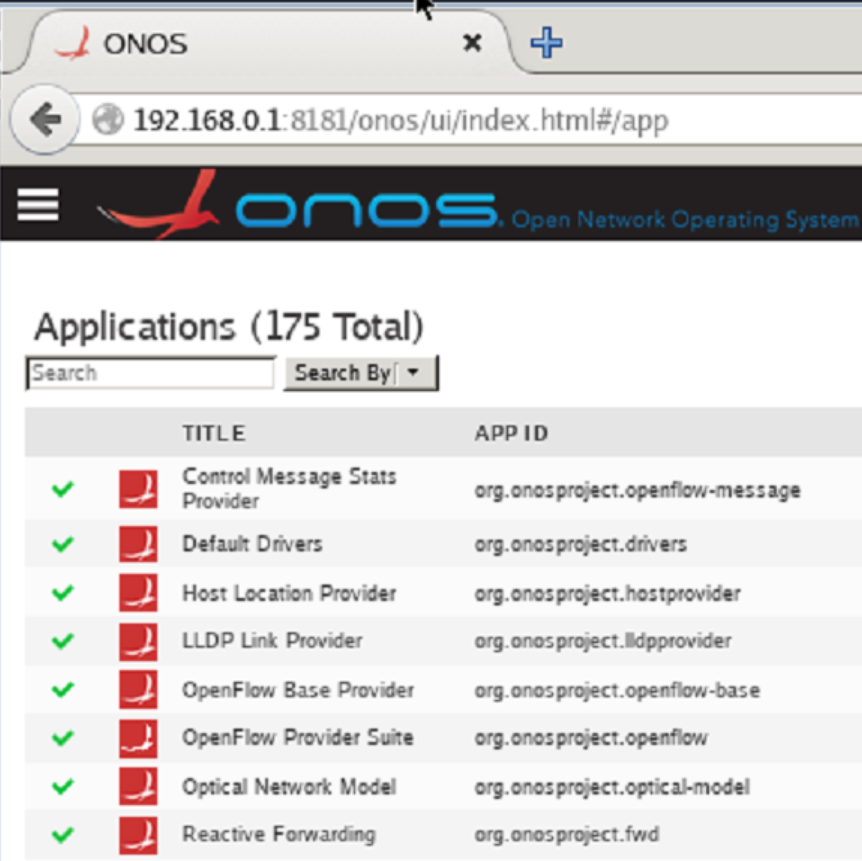Click the ONOS bird logo in header
This screenshot has height=861, width=862.
click(158, 205)
